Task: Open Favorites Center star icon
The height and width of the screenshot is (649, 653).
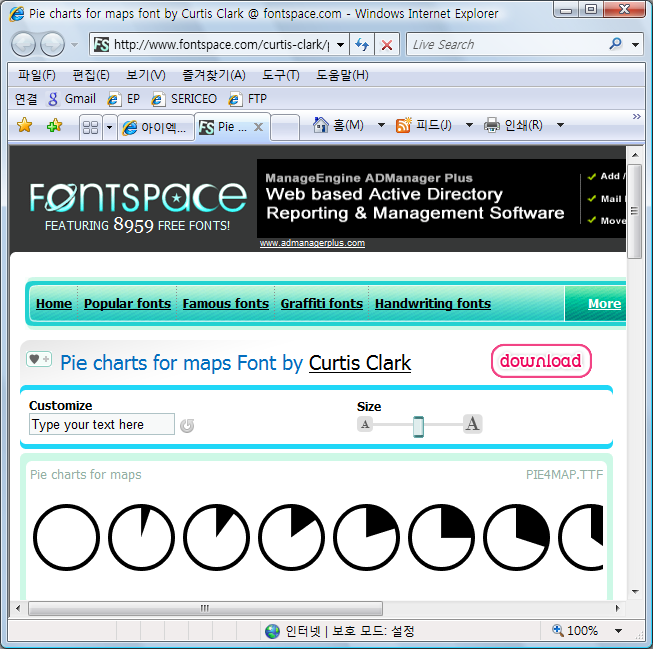Action: pos(25,125)
